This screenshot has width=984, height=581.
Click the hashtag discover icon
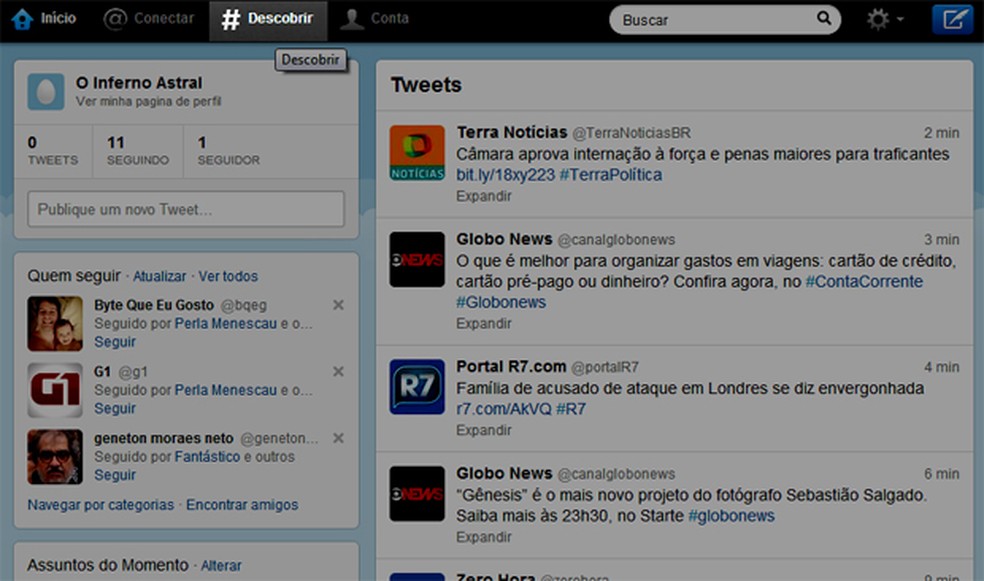point(230,19)
